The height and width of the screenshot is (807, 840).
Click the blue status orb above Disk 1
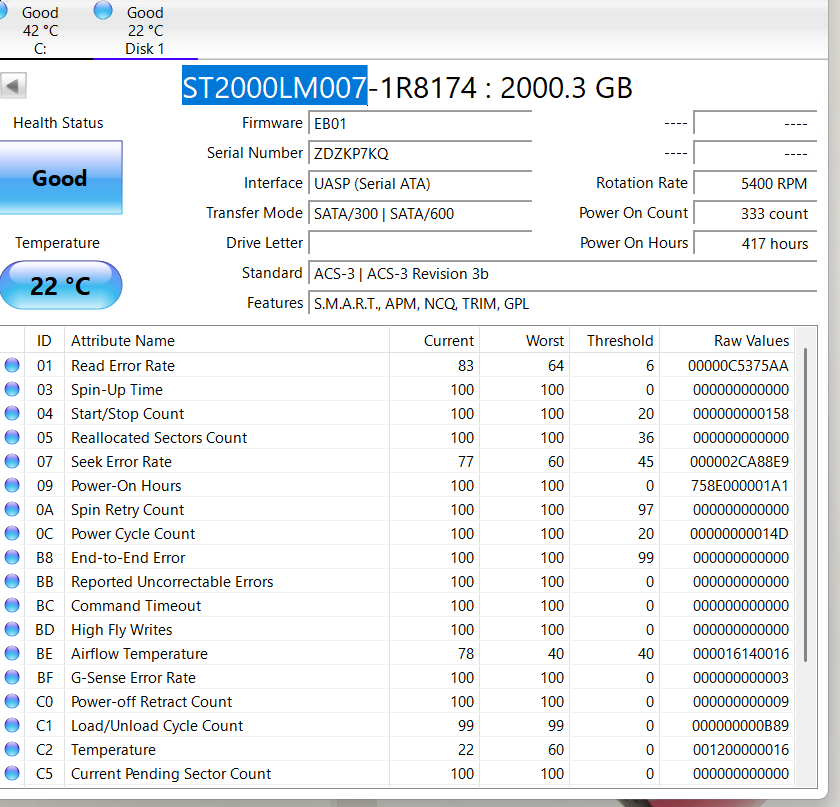(103, 10)
